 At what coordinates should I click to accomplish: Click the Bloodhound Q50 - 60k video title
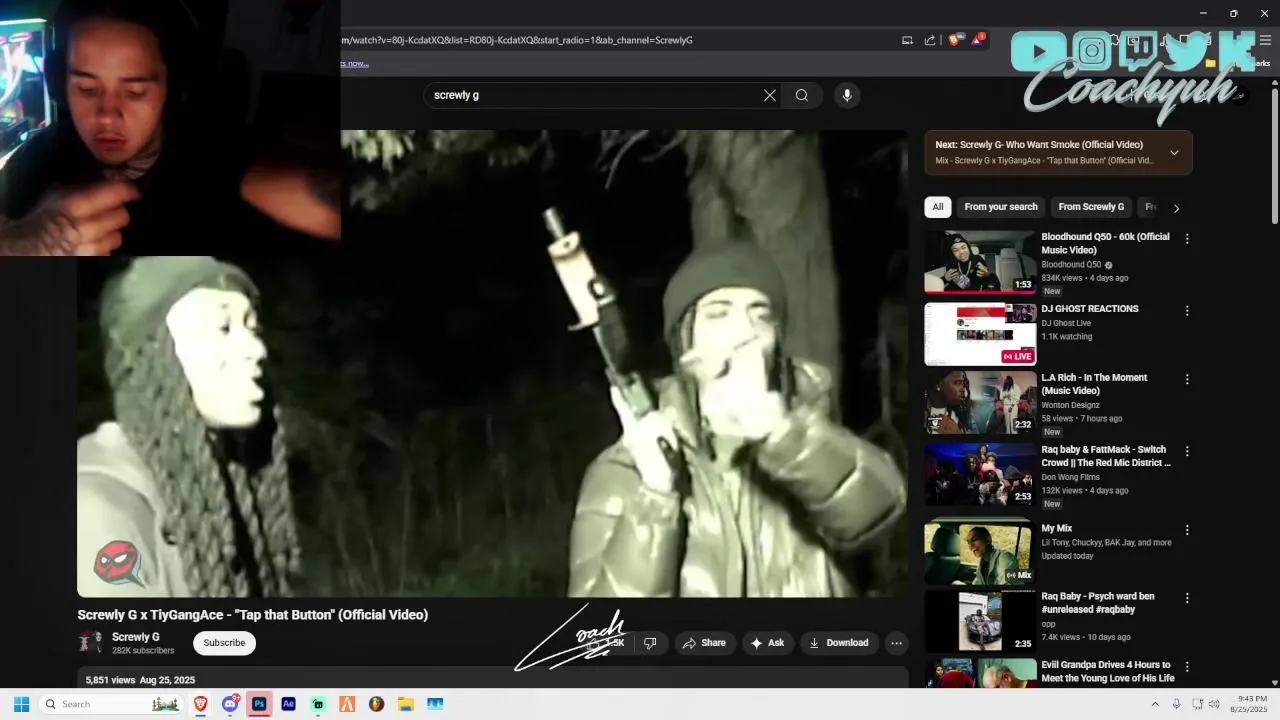pyautogui.click(x=1105, y=243)
